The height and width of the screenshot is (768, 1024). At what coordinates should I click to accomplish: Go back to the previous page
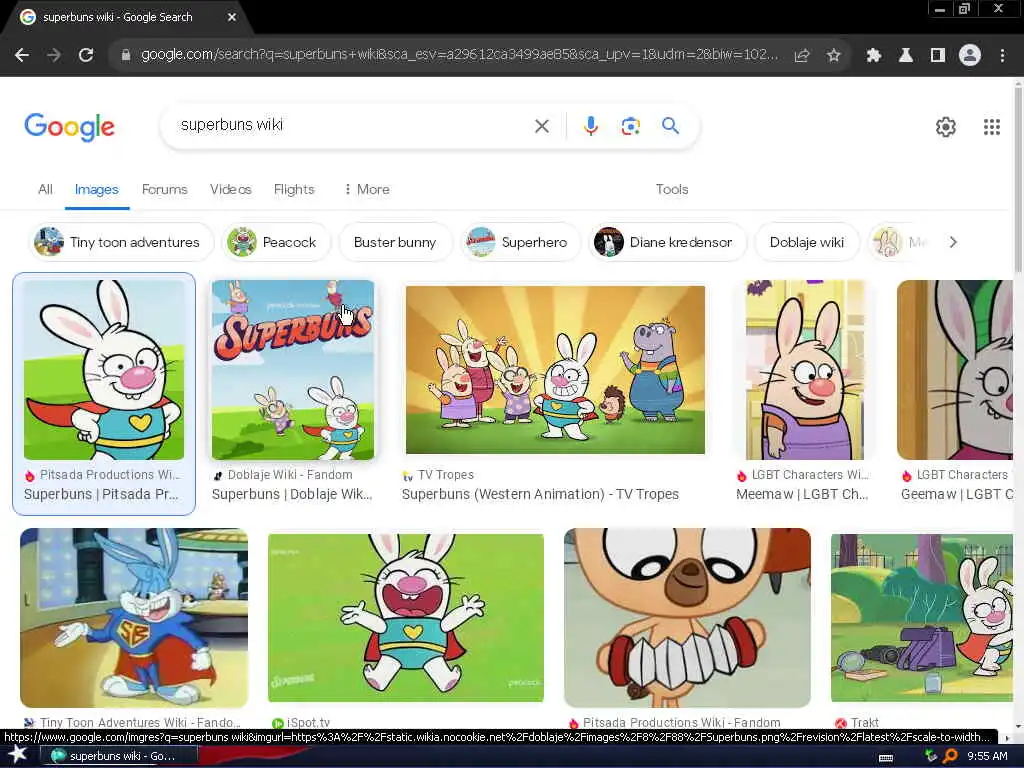tap(22, 56)
